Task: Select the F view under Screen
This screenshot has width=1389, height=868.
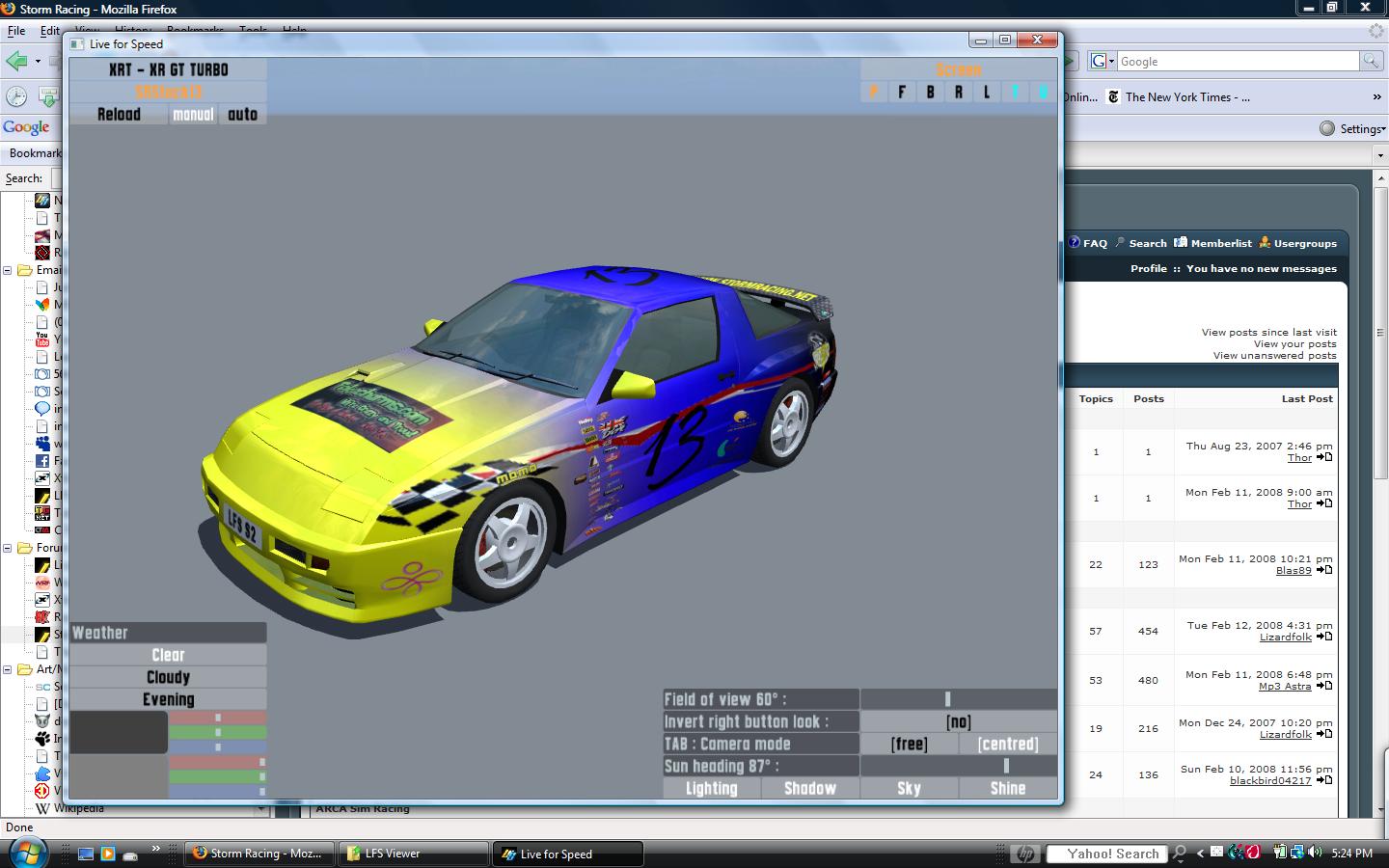Action: pos(902,92)
